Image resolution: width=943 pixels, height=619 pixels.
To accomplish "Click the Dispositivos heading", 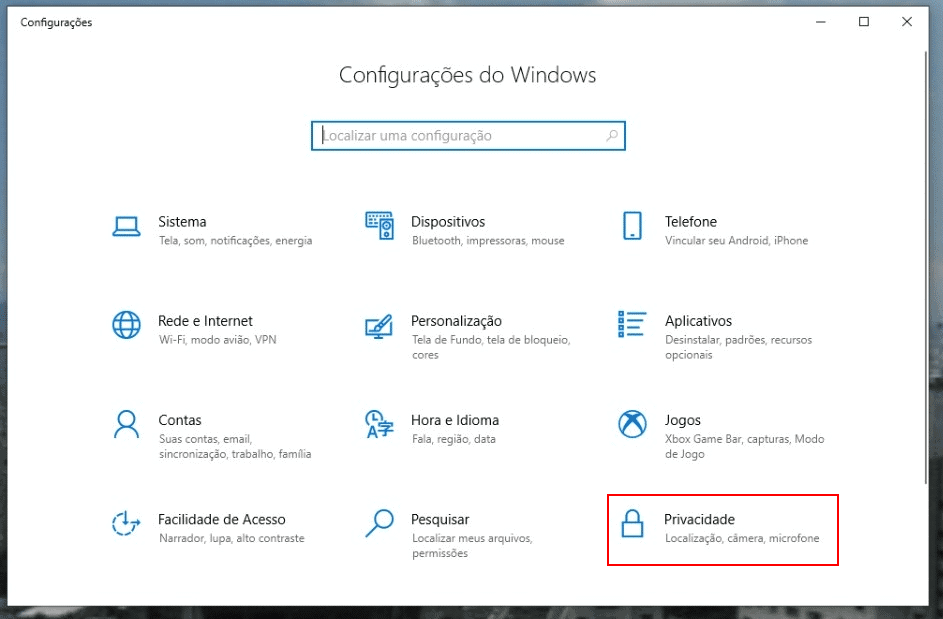I will pos(448,221).
